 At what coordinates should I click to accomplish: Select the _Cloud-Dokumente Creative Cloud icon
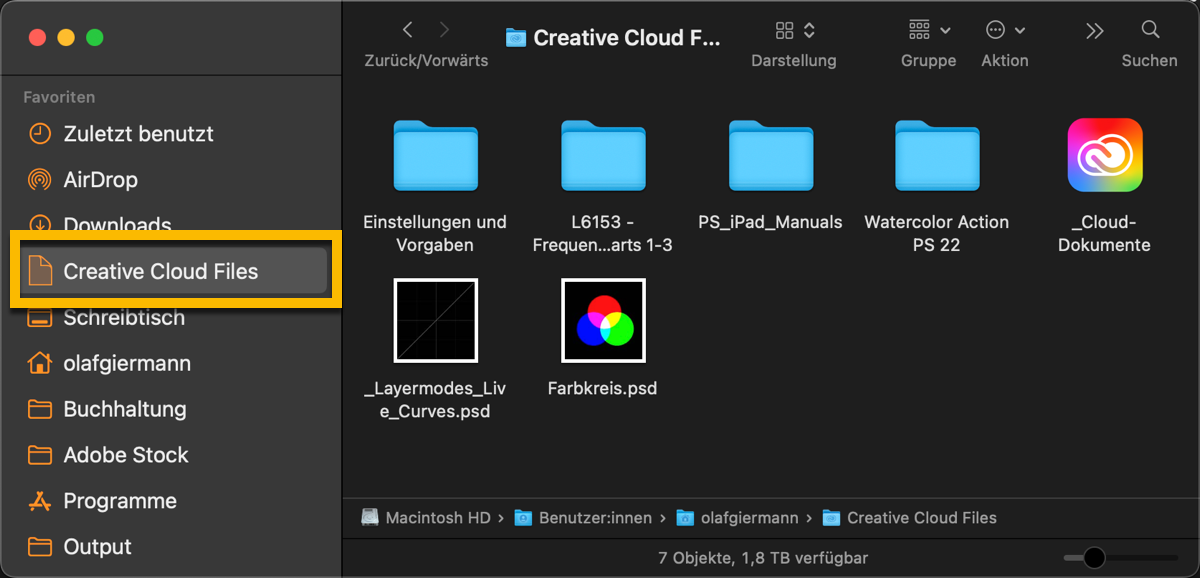[x=1105, y=155]
